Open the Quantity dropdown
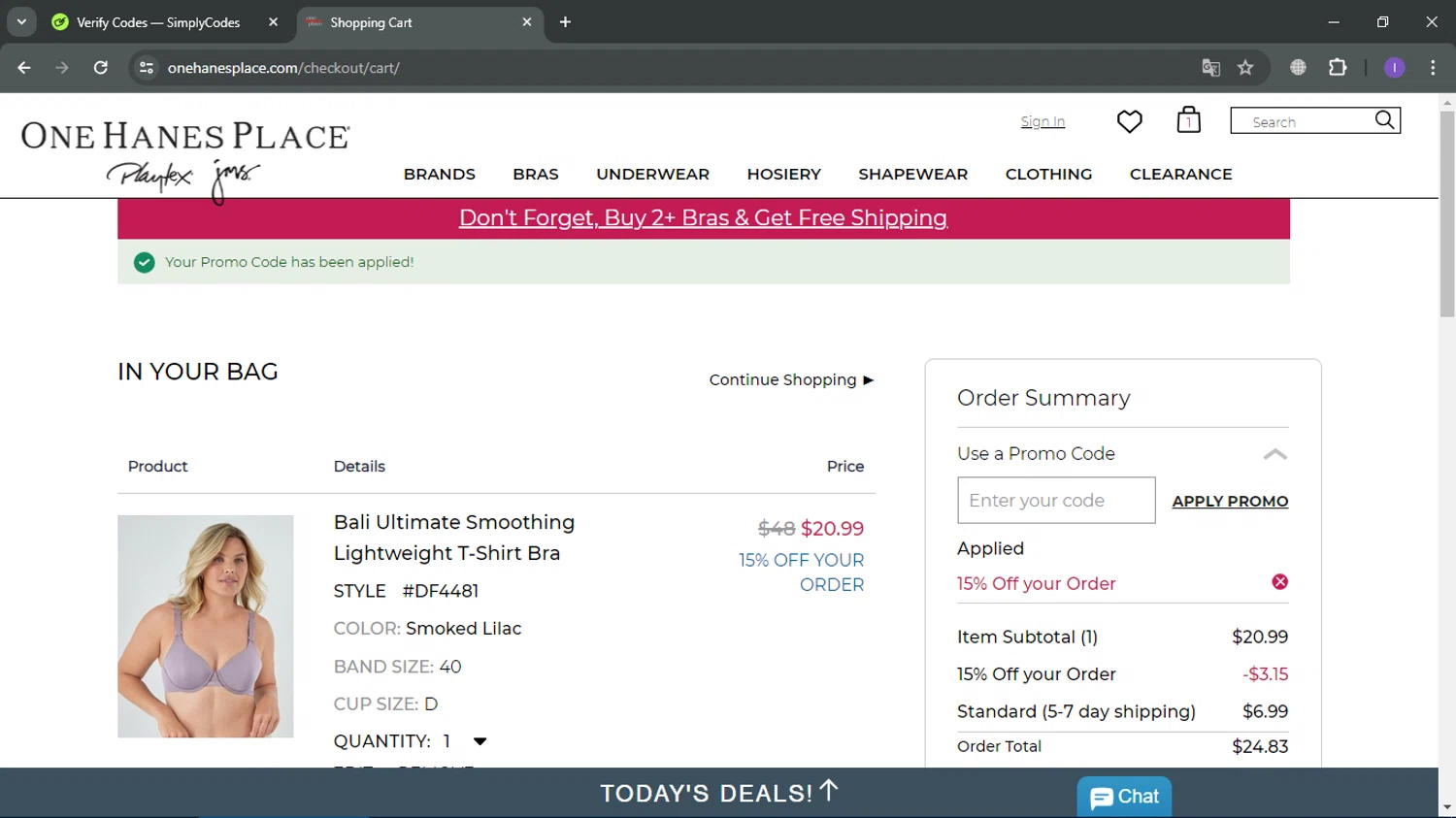The height and width of the screenshot is (818, 1456). click(x=480, y=741)
